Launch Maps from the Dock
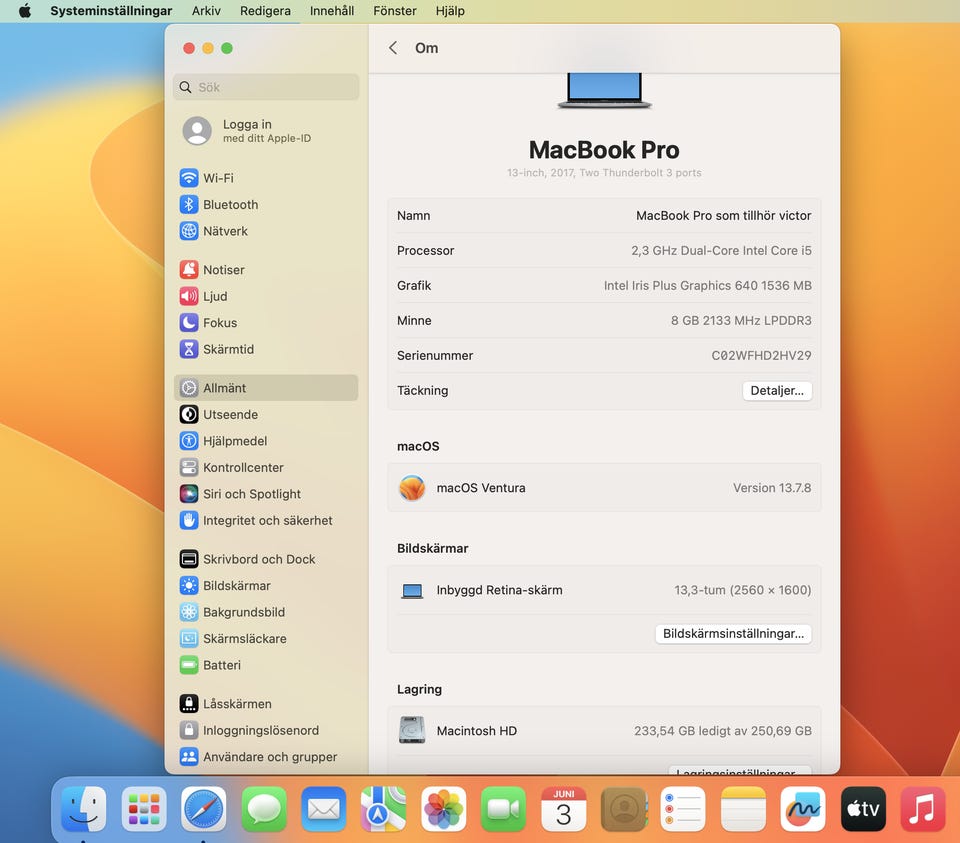This screenshot has height=843, width=960. click(x=383, y=809)
